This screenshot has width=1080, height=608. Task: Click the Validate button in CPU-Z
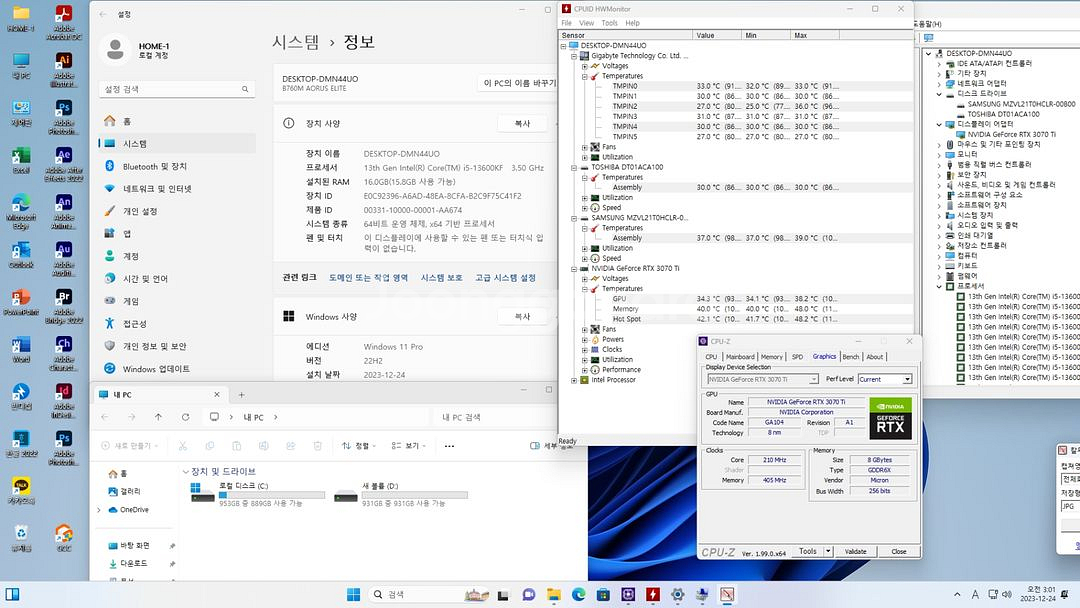pos(855,552)
